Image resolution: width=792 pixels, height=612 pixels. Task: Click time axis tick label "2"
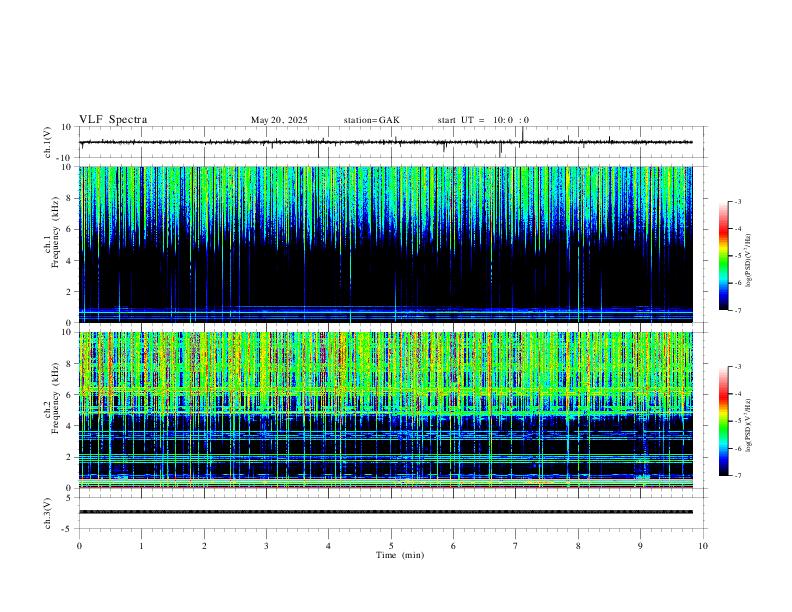[204, 546]
